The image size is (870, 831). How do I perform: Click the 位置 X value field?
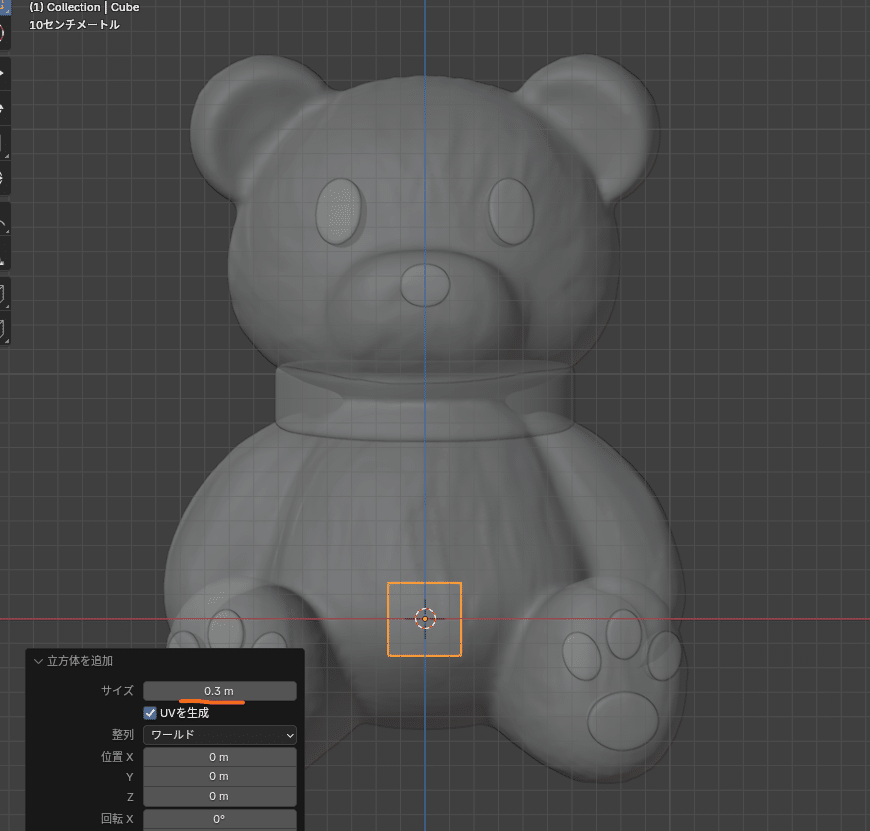tap(220, 757)
